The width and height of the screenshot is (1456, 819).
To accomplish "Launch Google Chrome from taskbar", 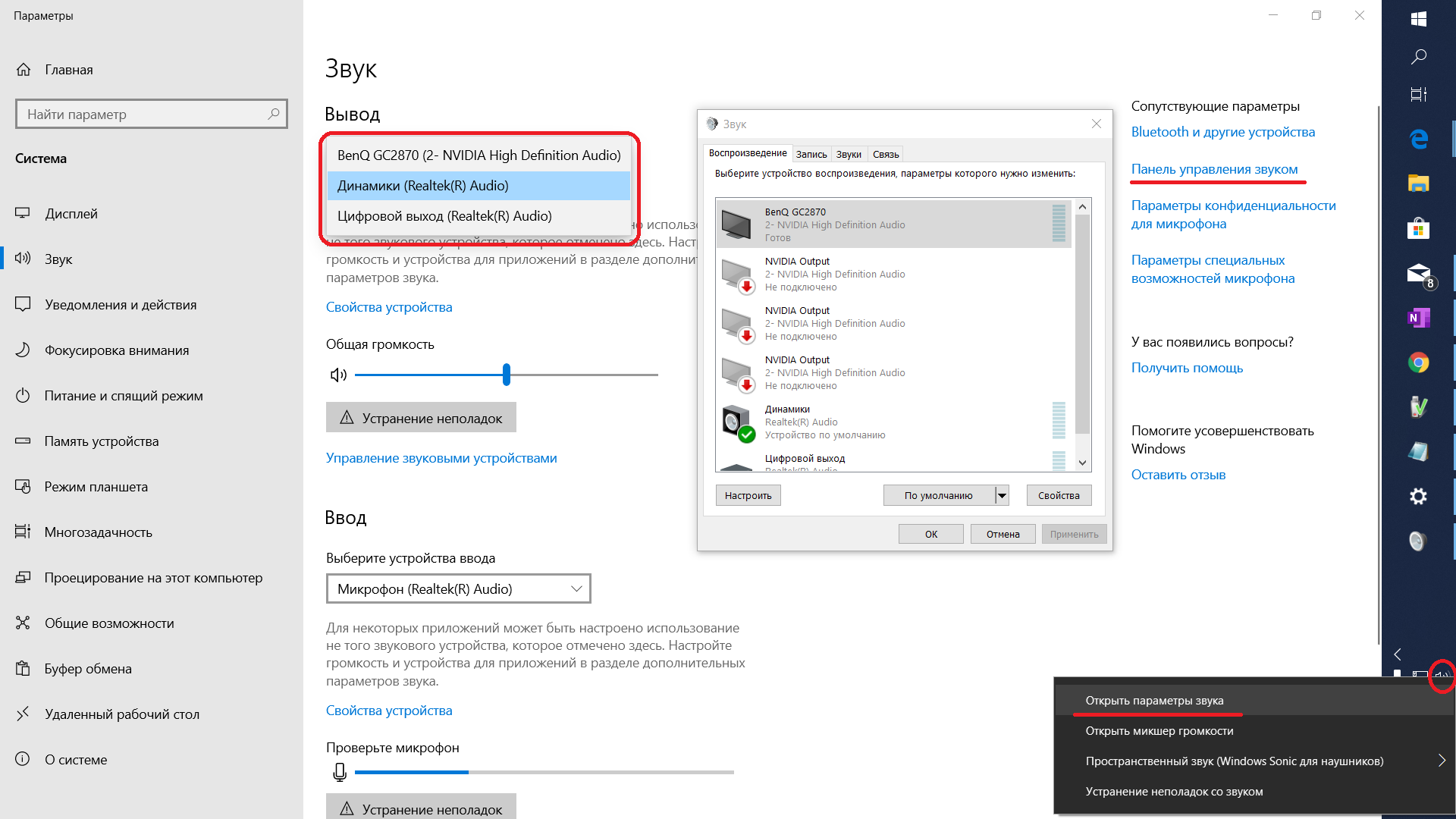I will pyautogui.click(x=1419, y=362).
